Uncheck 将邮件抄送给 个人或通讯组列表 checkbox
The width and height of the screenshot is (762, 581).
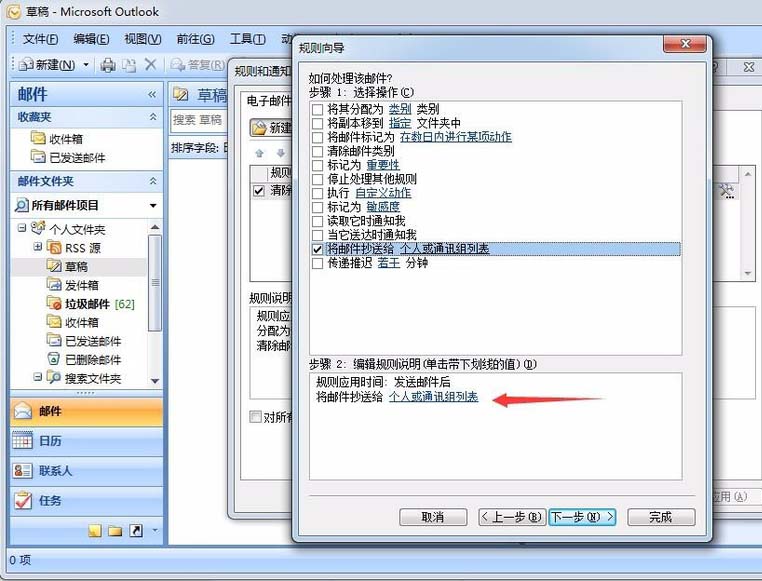[x=317, y=249]
